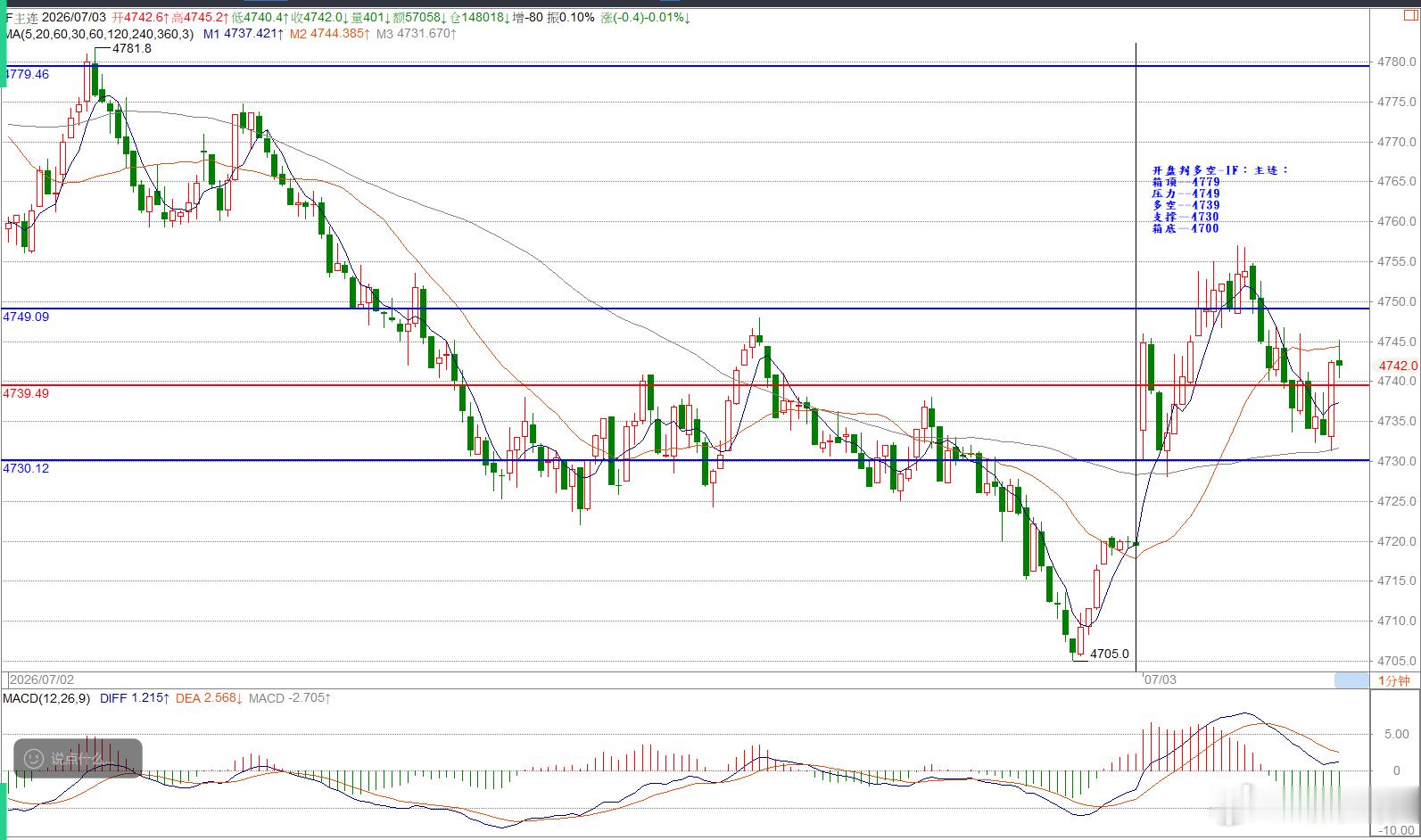
Task: Click the low price 低4740.4
Action: coord(260,17)
